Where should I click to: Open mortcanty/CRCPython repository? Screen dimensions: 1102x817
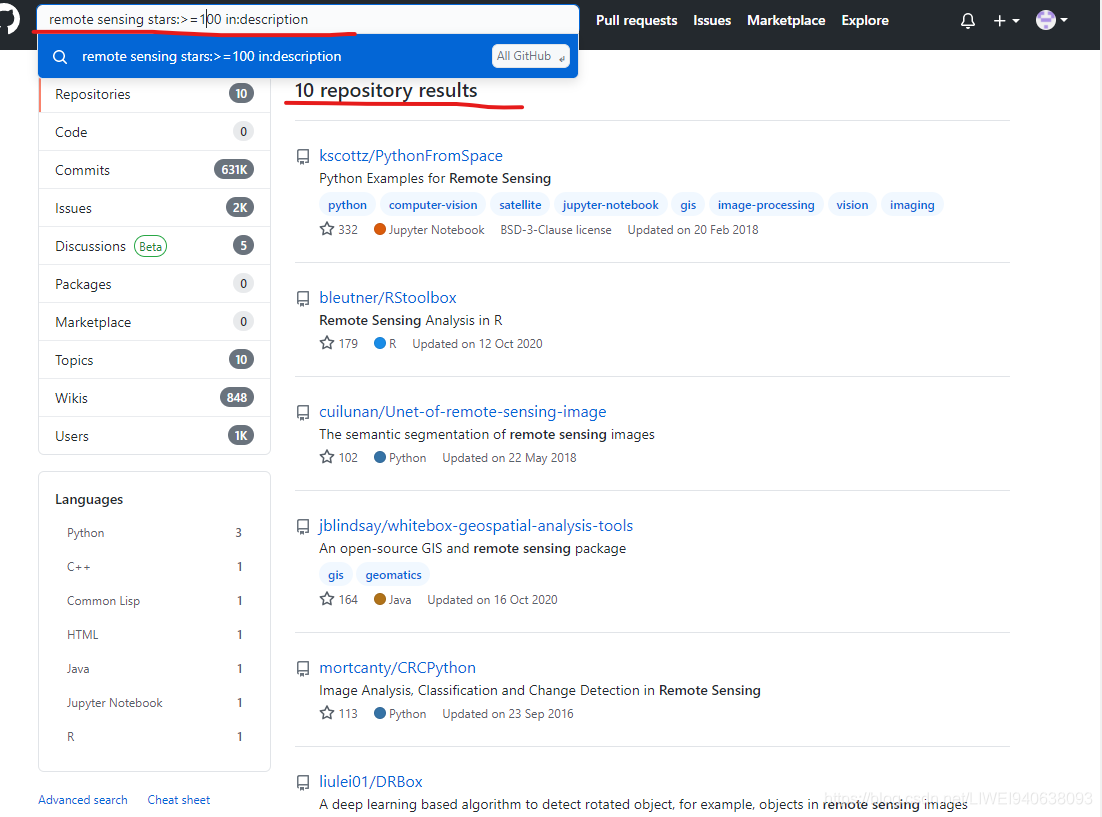pyautogui.click(x=398, y=668)
